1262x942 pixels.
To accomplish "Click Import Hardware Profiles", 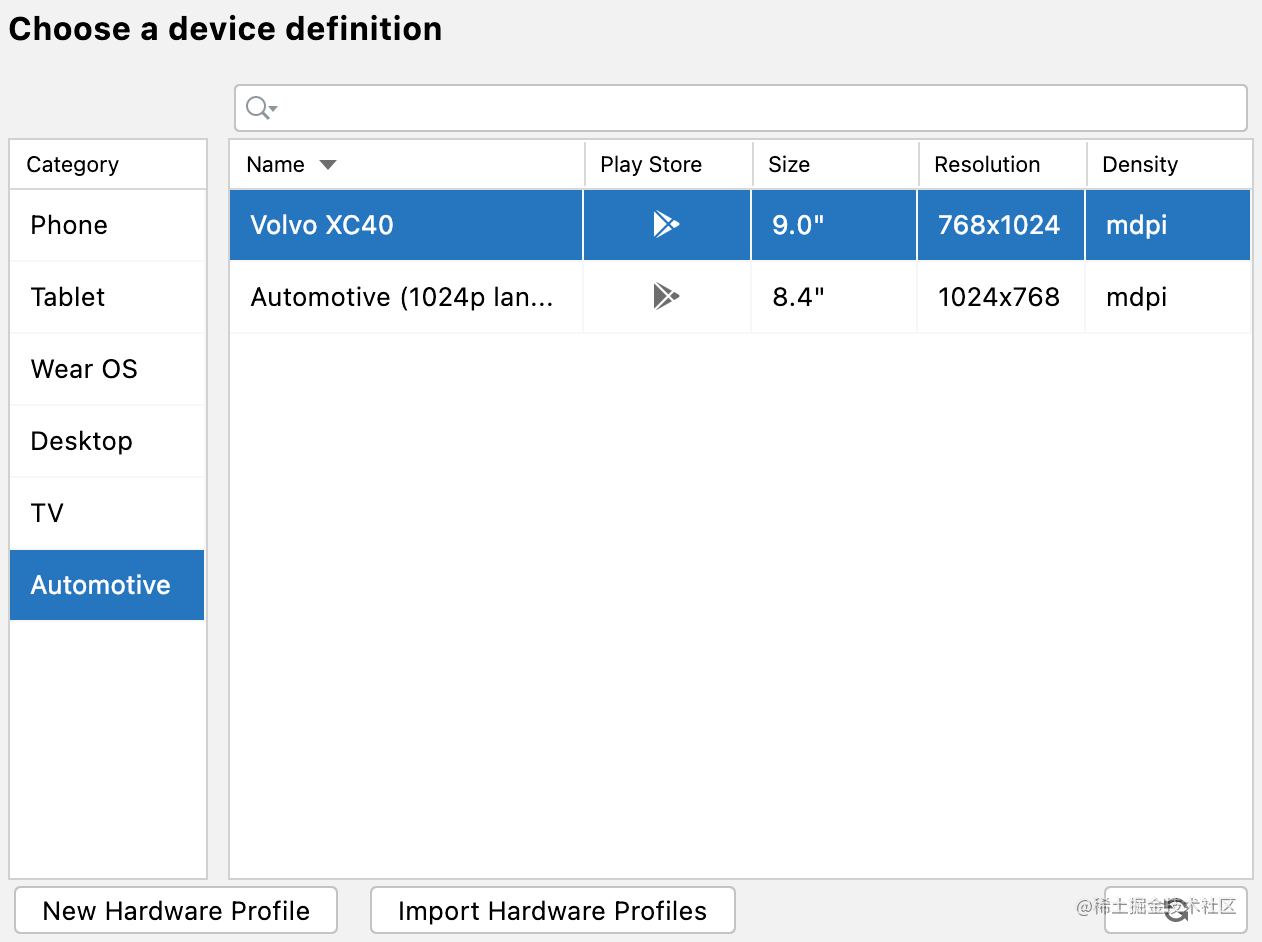I will pos(552,910).
